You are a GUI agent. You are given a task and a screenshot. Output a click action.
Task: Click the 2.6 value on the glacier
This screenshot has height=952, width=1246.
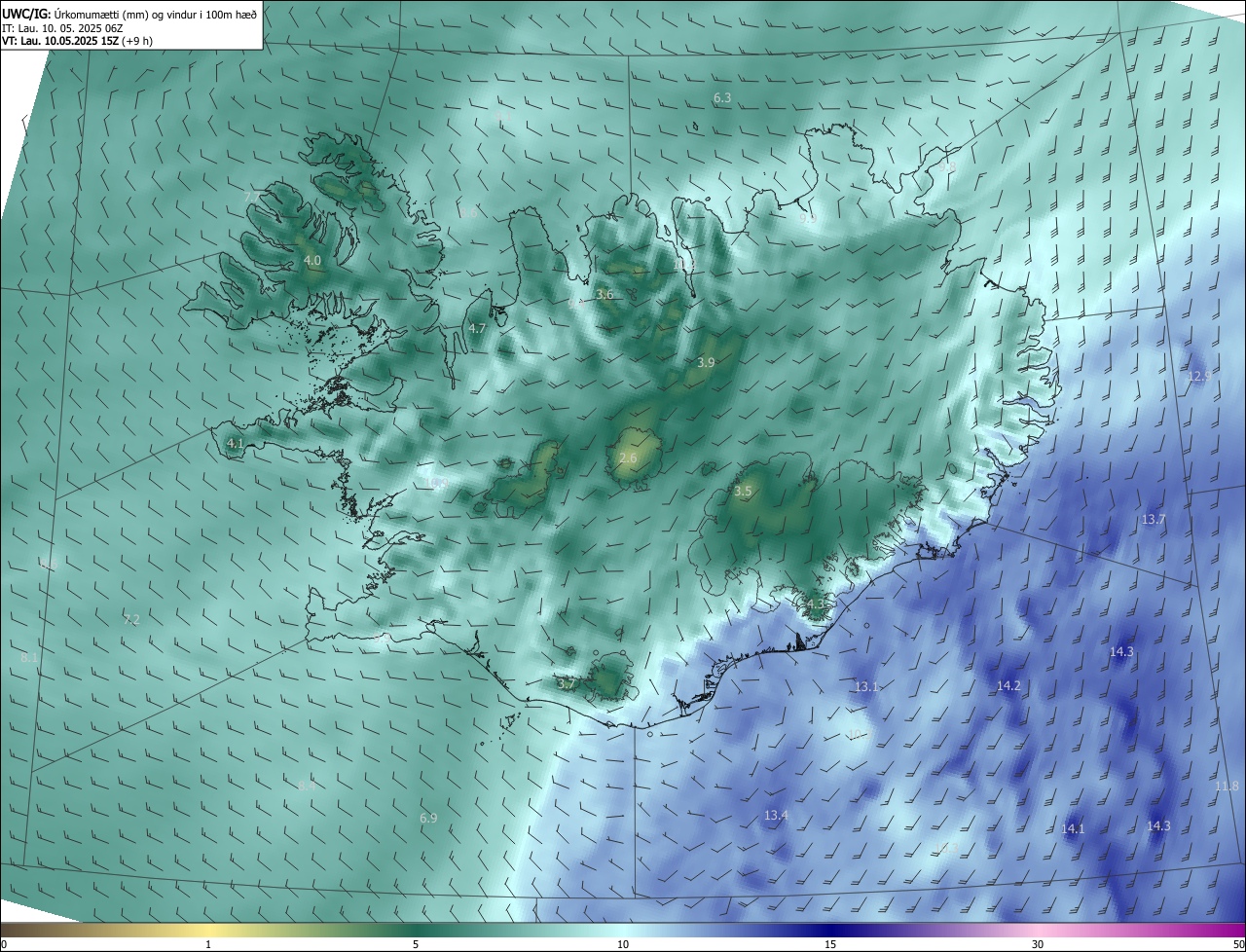(x=628, y=458)
